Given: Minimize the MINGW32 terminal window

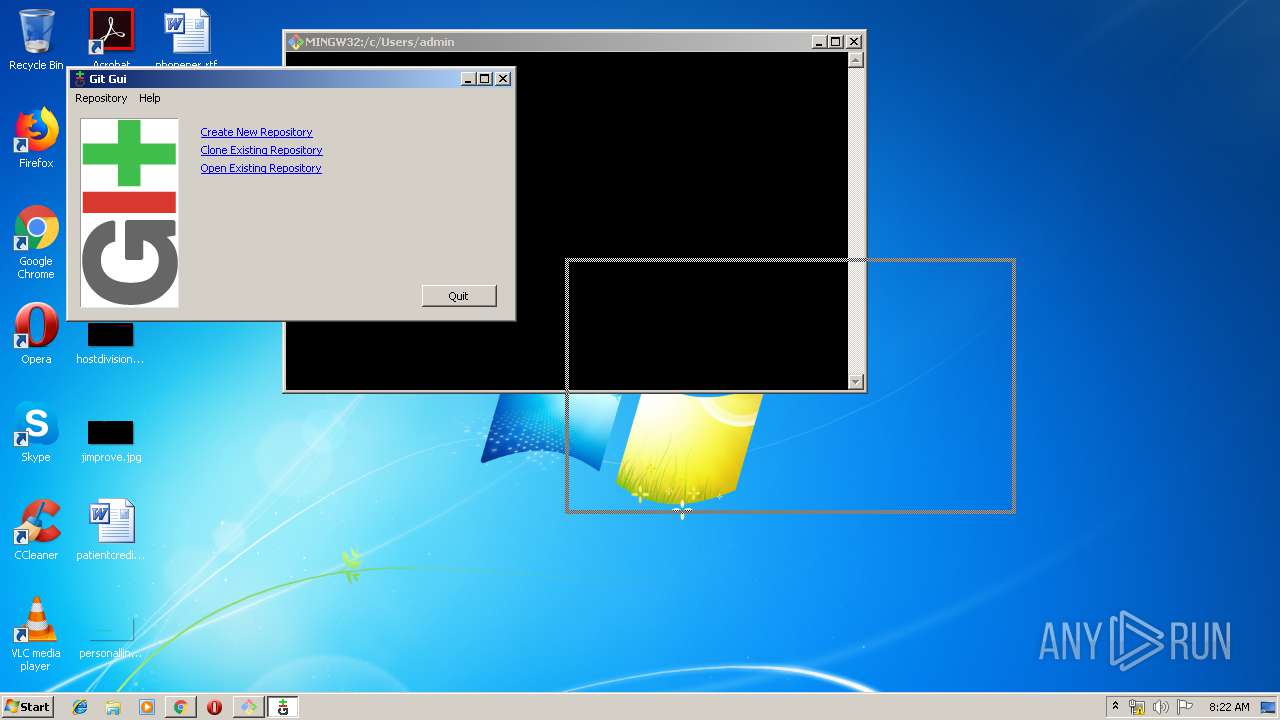Looking at the screenshot, I should 819,42.
